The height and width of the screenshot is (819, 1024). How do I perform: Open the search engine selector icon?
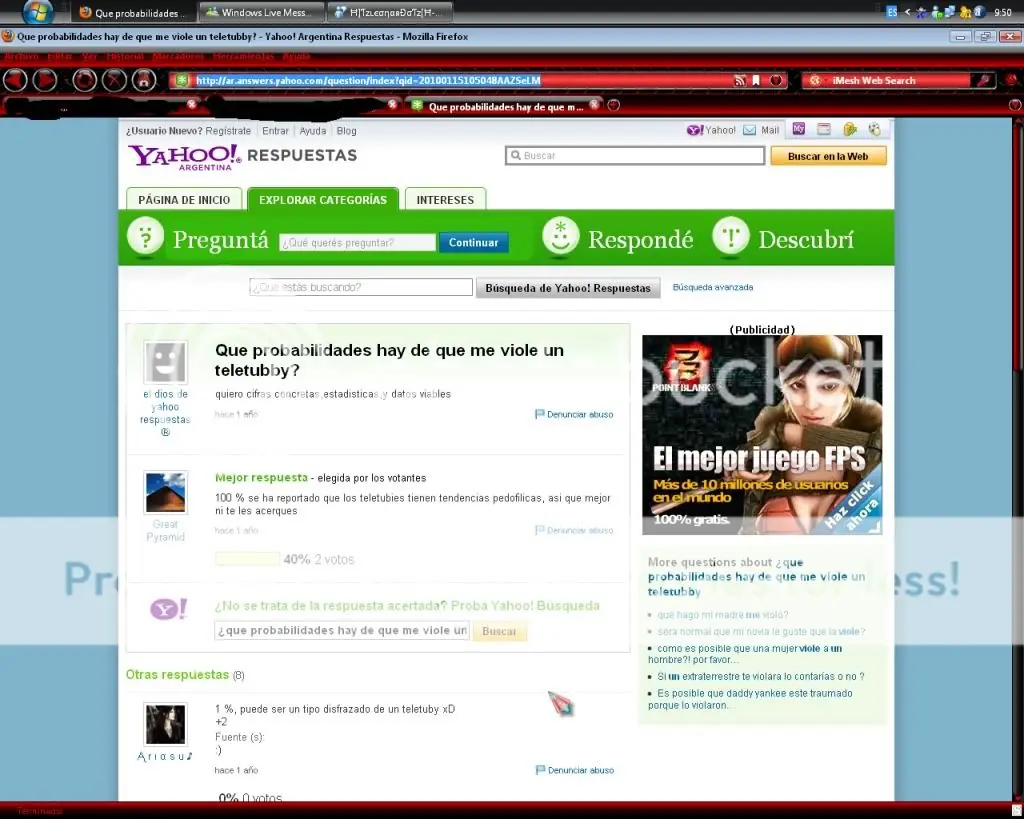tap(815, 80)
